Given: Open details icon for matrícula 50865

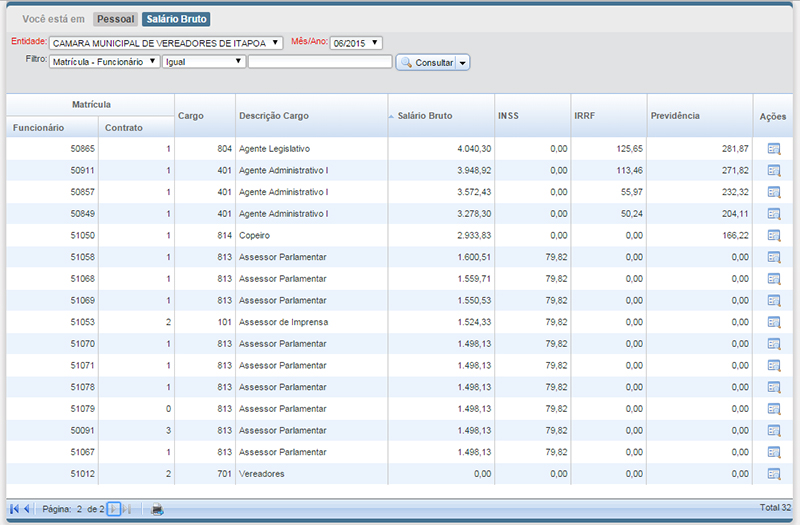Looking at the screenshot, I should 774,149.
